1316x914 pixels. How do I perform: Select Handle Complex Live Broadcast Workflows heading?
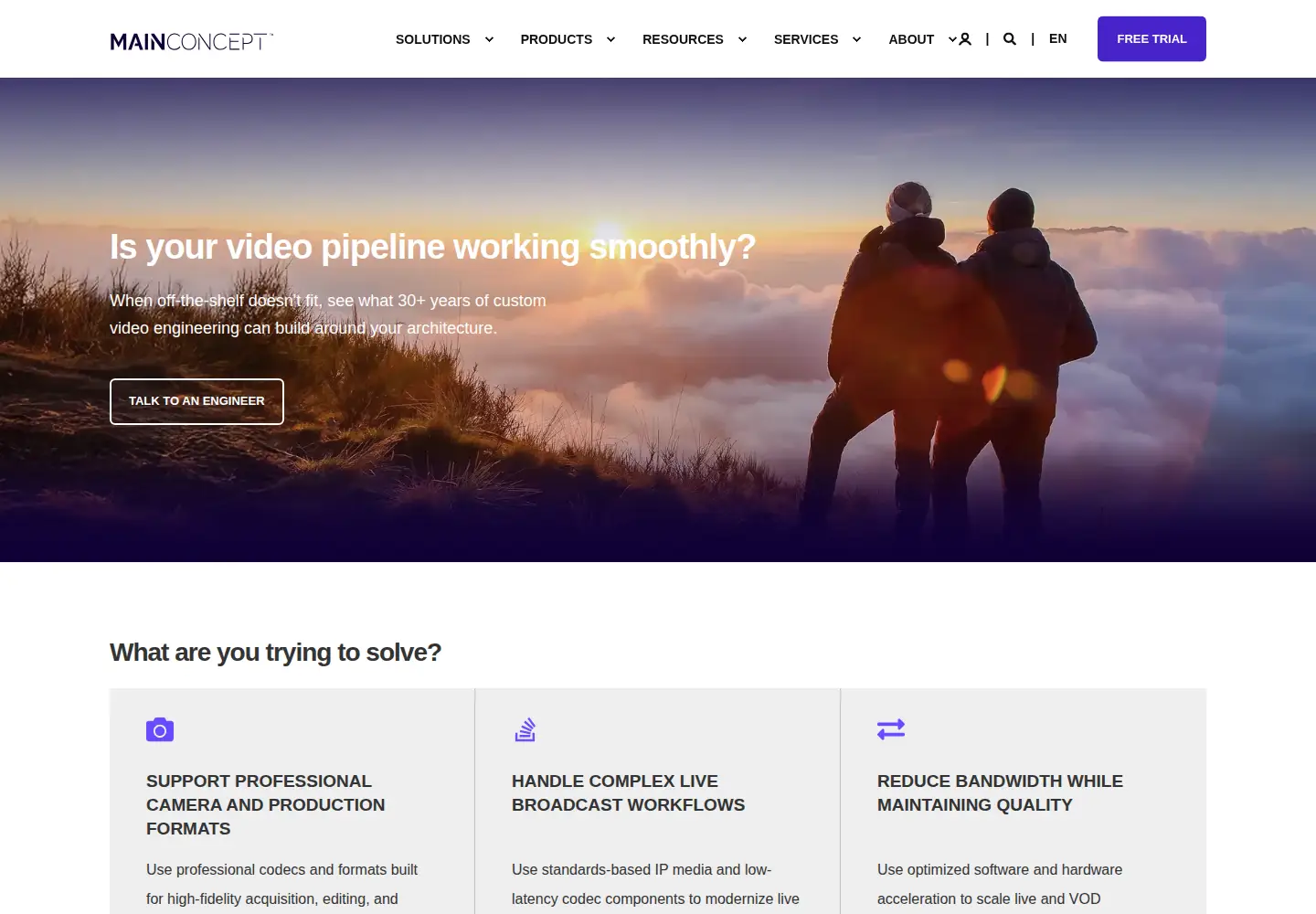(628, 792)
